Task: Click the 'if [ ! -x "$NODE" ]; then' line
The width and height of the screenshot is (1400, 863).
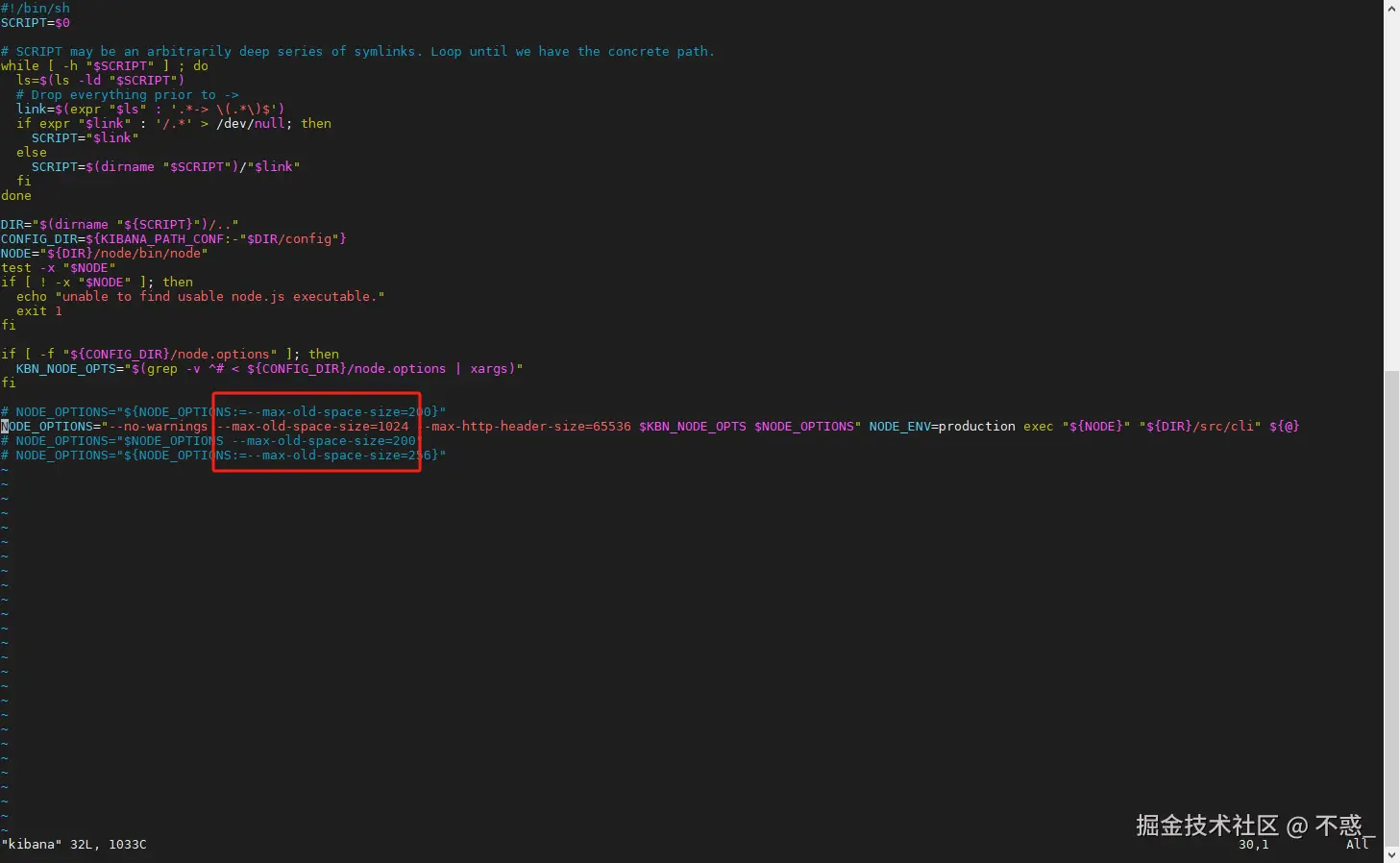Action: point(97,282)
